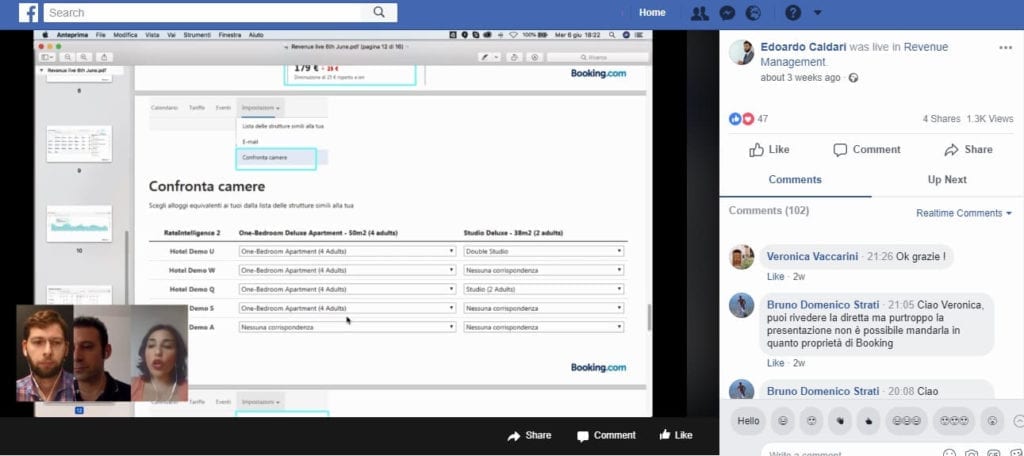
Task: Open Edoardo Caldari profile link
Action: pyautogui.click(x=803, y=47)
